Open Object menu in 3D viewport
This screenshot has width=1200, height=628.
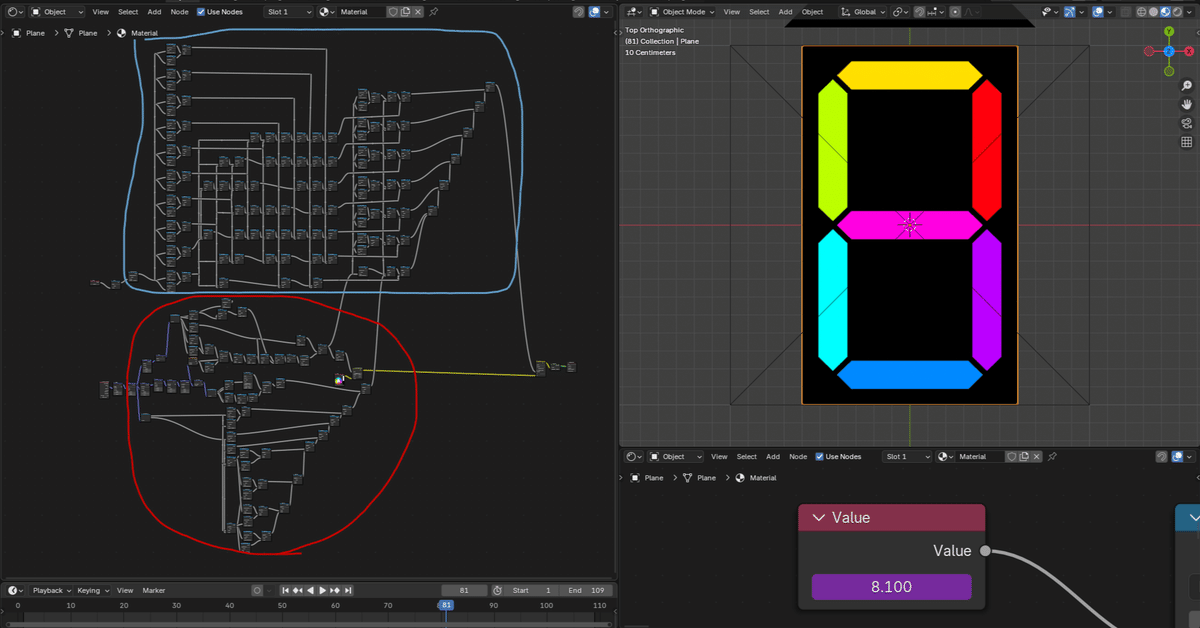812,12
